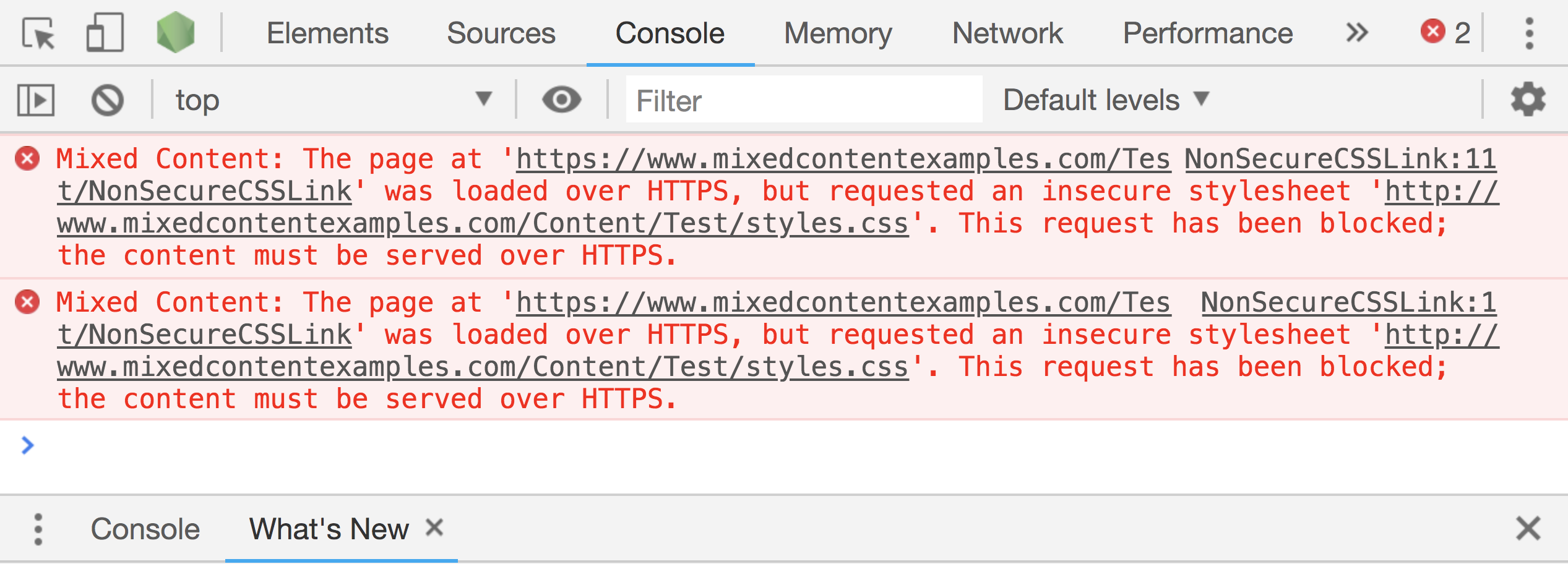Open the DevTools customization menu
The height and width of the screenshot is (564, 1568).
click(x=1528, y=32)
